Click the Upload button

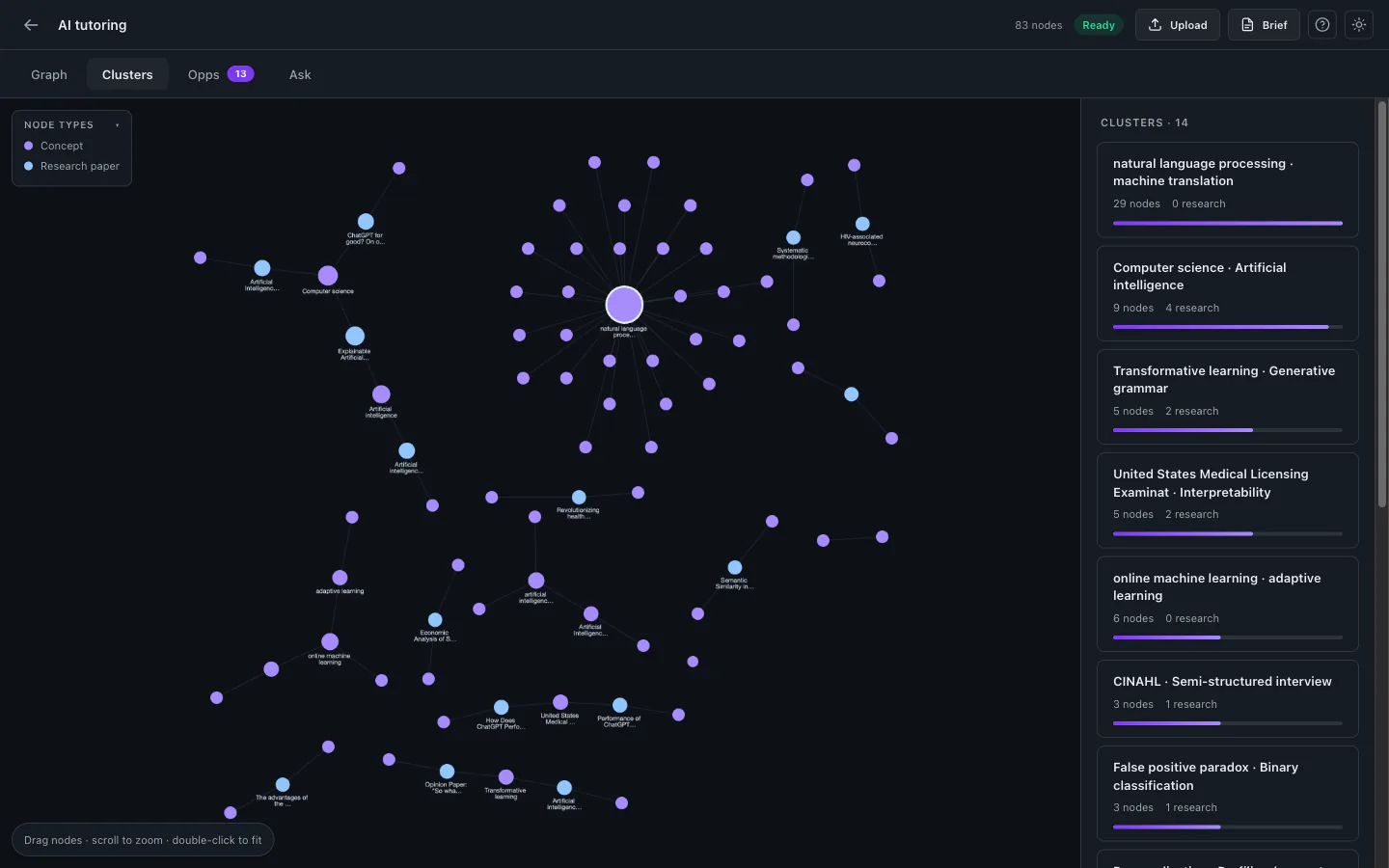pos(1177,25)
